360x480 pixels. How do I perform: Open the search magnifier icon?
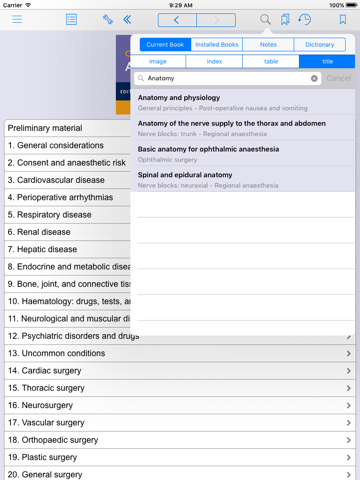coord(265,19)
